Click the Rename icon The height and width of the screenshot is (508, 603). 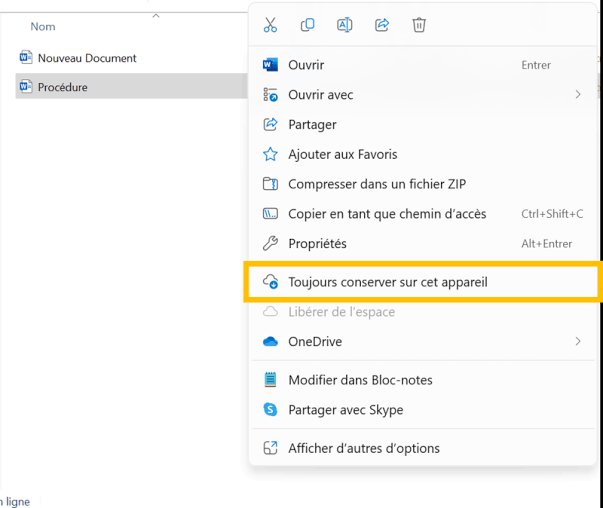coord(345,25)
